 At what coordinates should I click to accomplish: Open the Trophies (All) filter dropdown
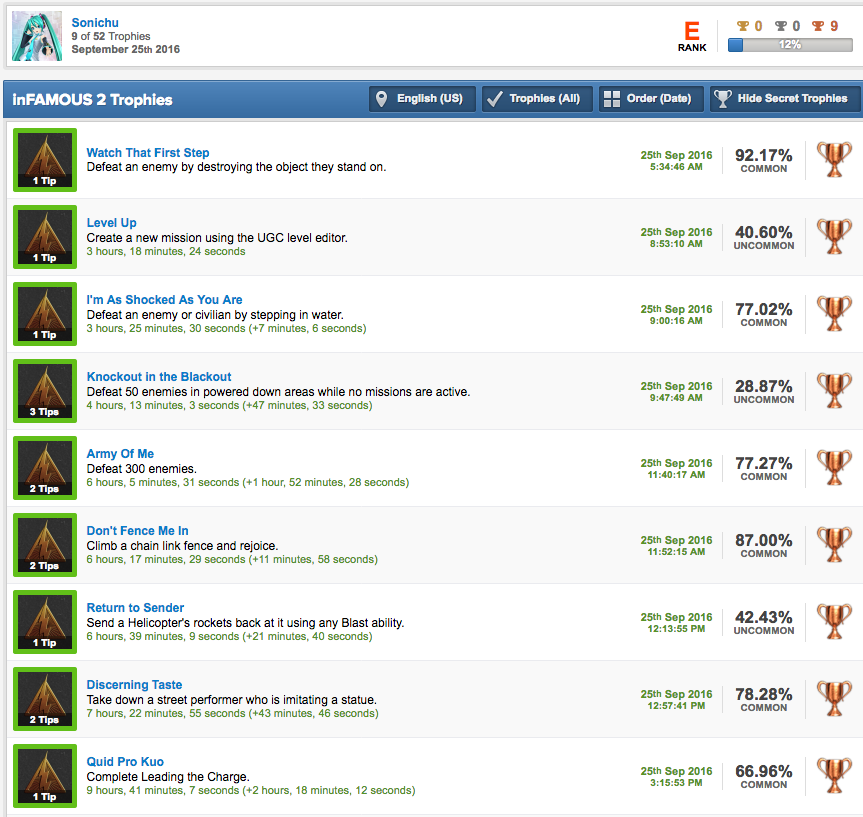pyautogui.click(x=537, y=99)
